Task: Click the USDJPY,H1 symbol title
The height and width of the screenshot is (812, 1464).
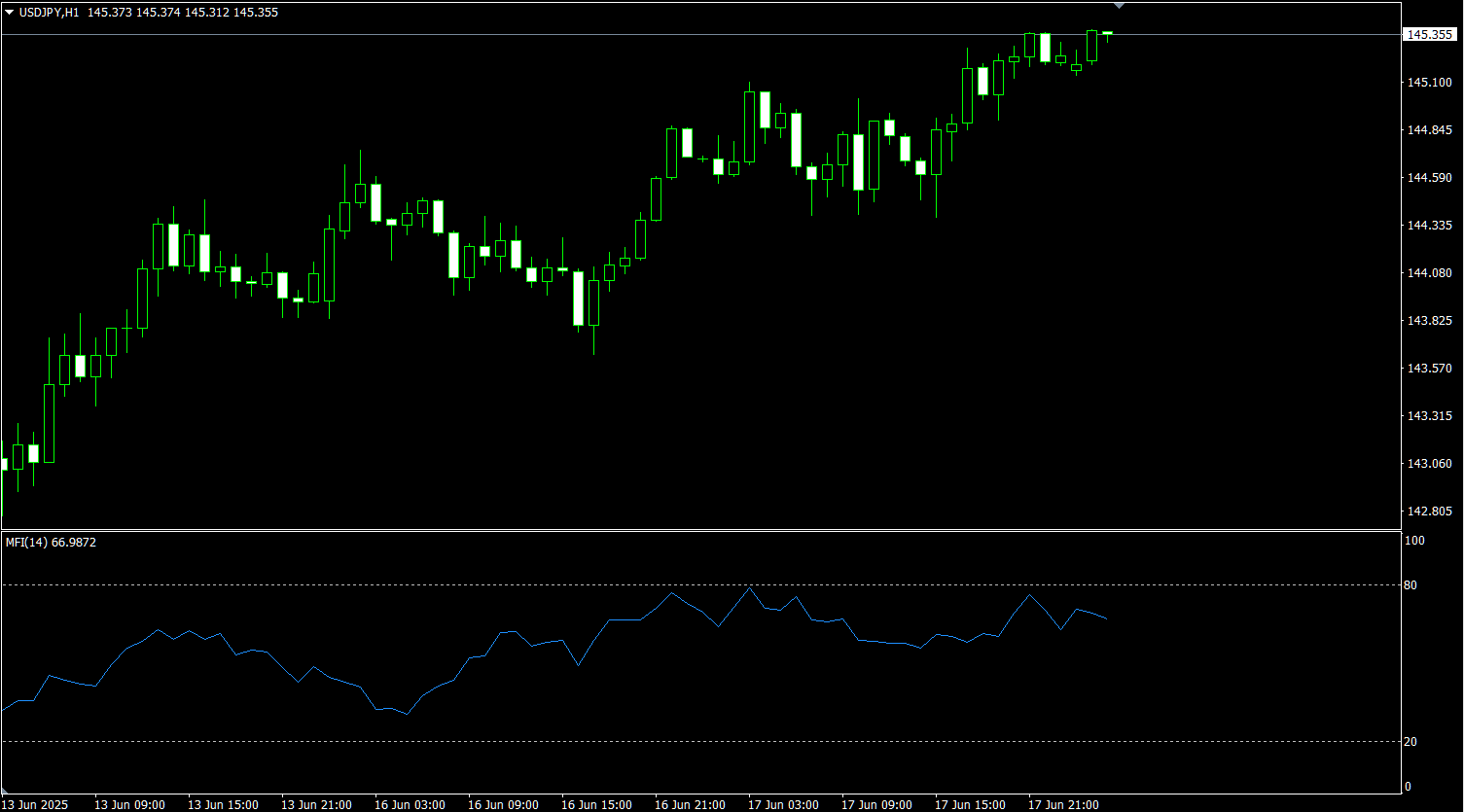Action: (49, 13)
